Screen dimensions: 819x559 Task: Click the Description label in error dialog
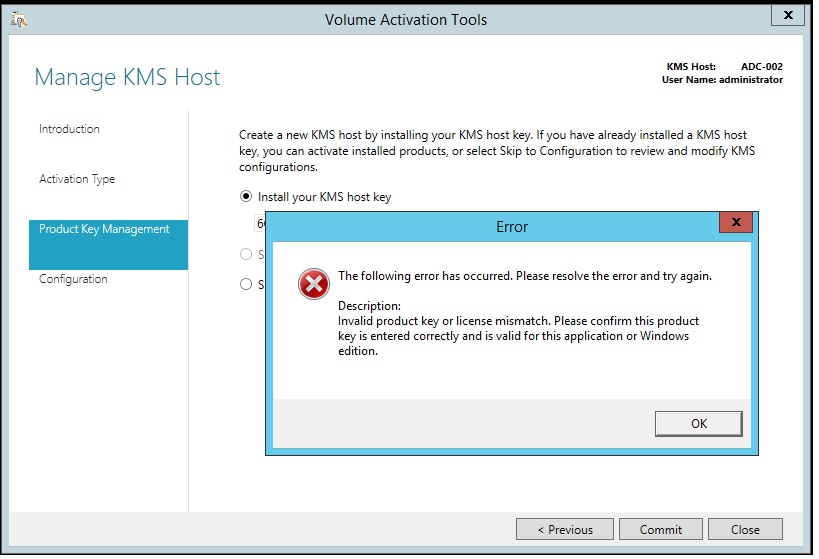pos(369,306)
